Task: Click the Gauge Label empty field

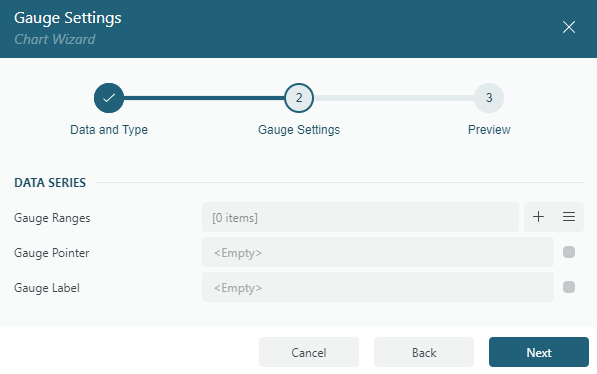Action: (378, 287)
